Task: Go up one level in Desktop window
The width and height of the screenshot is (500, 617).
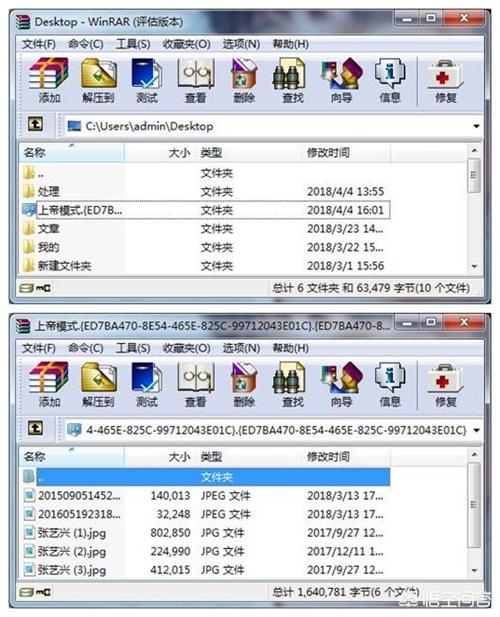Action: point(35,125)
